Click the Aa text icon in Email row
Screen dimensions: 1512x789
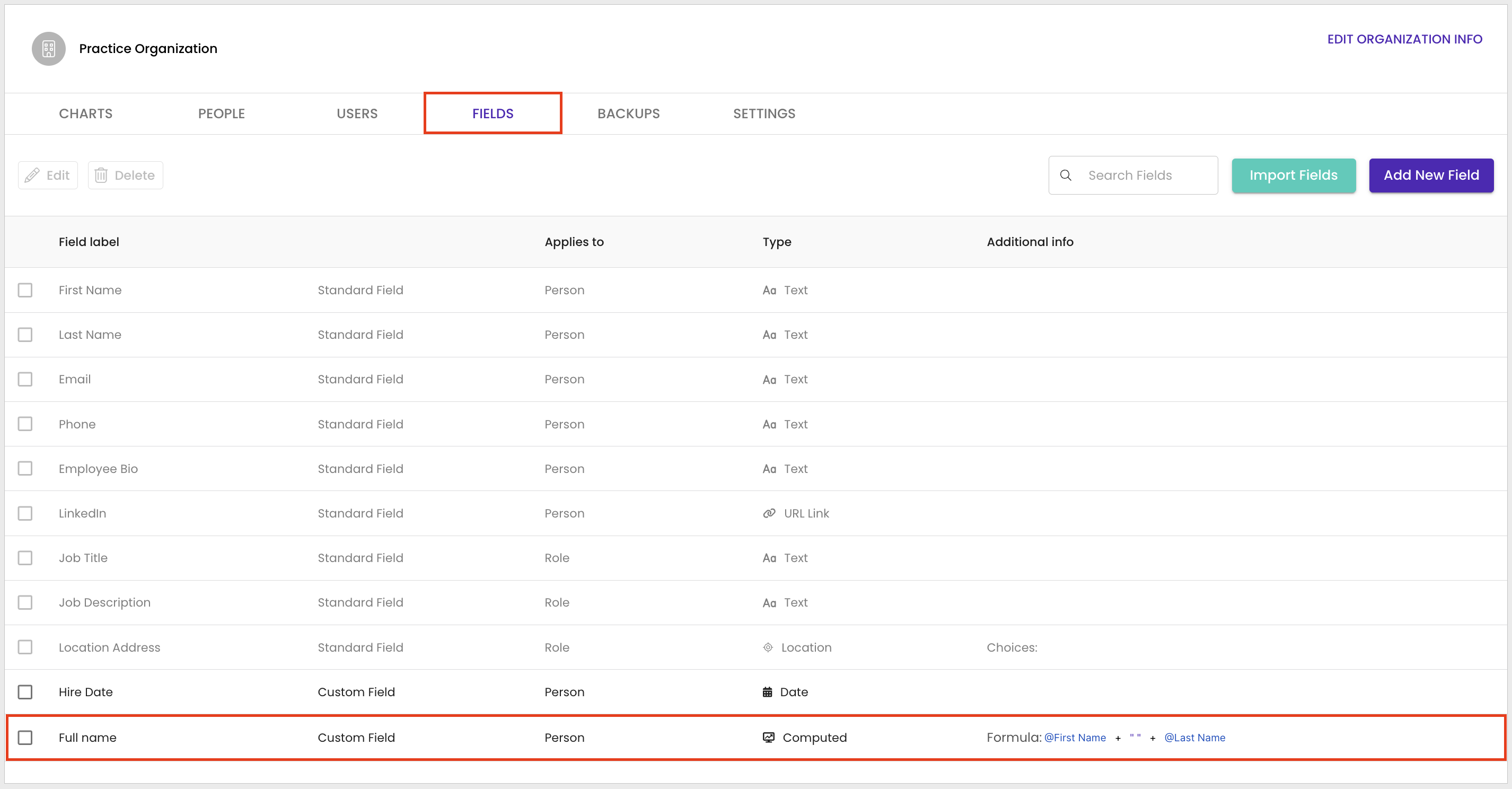pyautogui.click(x=769, y=380)
